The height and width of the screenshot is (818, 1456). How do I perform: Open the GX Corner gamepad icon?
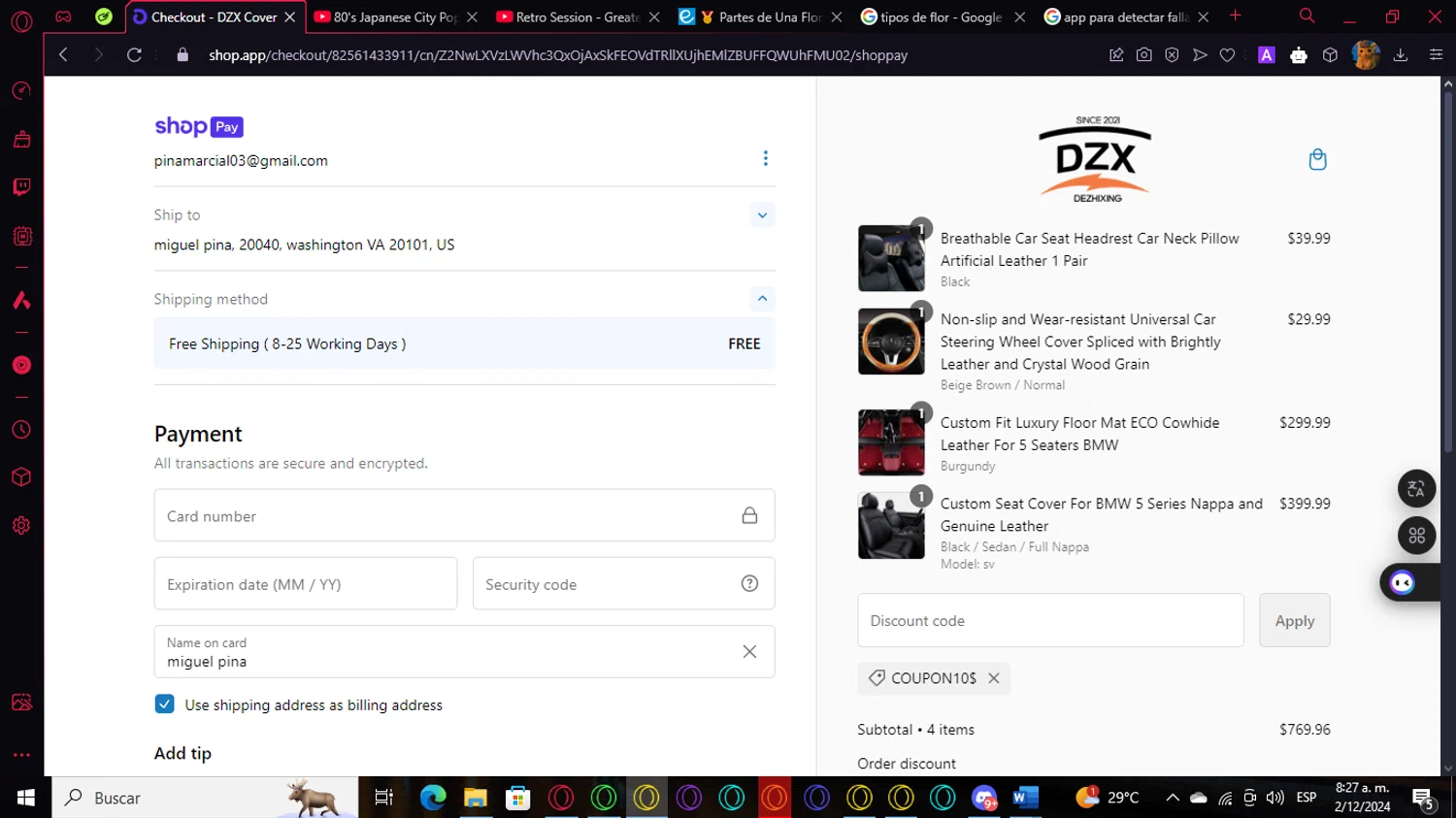(63, 16)
